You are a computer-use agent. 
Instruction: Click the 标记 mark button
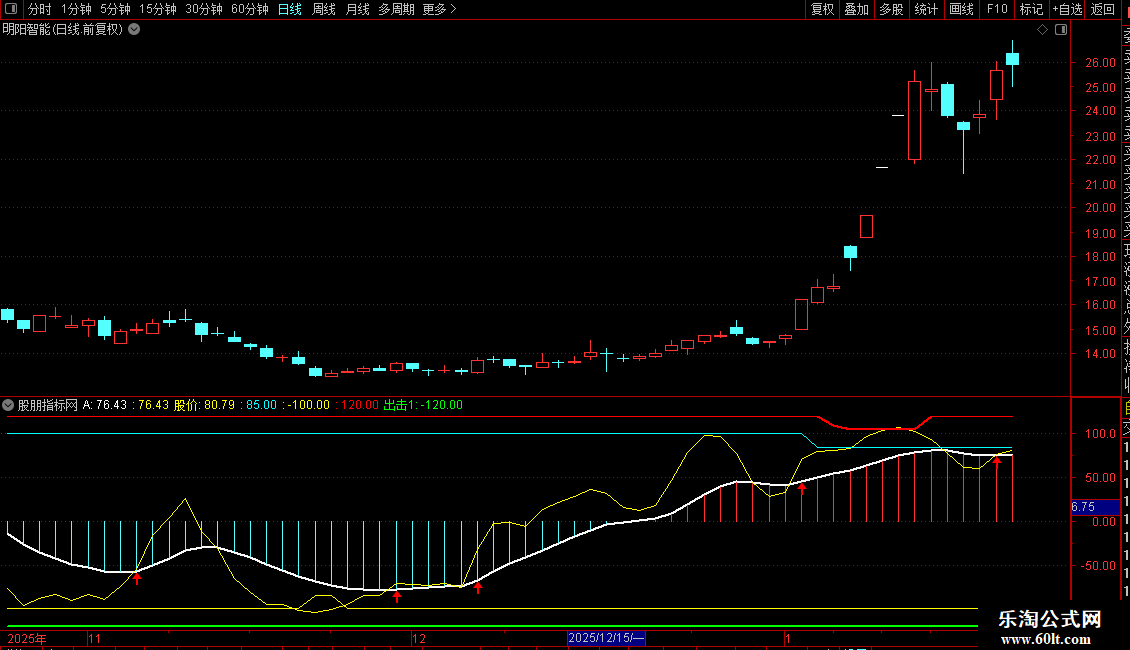pyautogui.click(x=1031, y=9)
